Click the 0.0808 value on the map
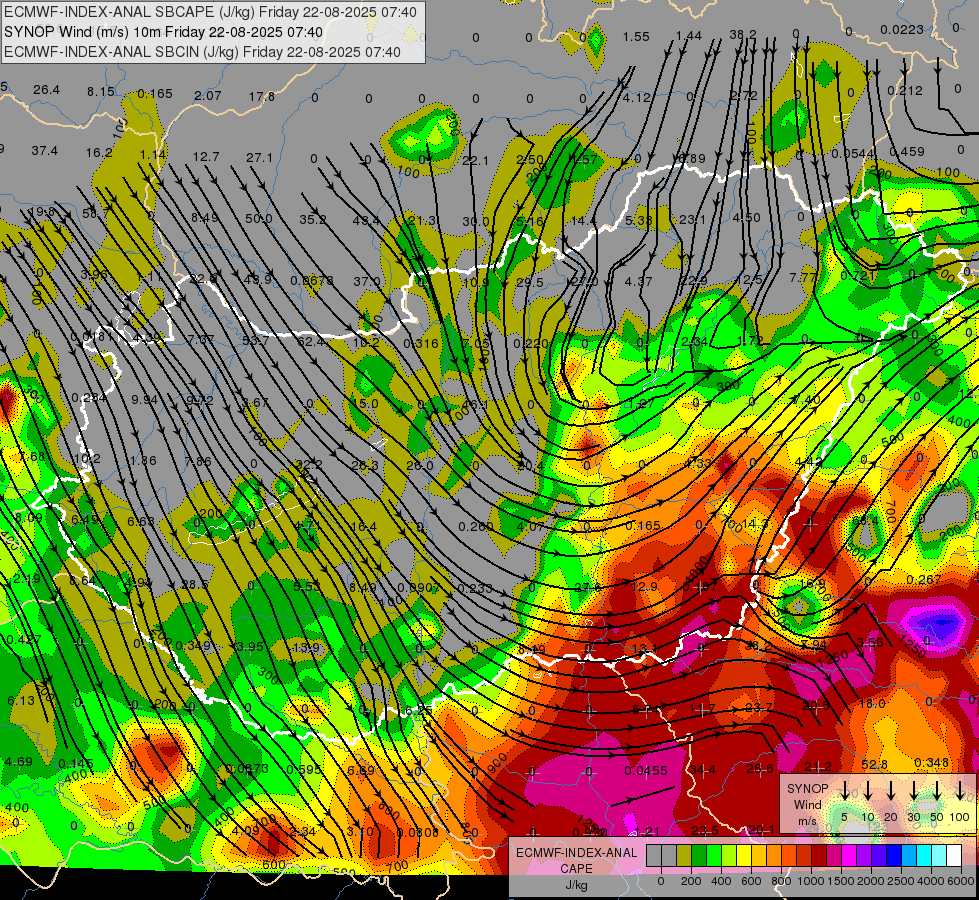979x900 pixels. tap(418, 832)
